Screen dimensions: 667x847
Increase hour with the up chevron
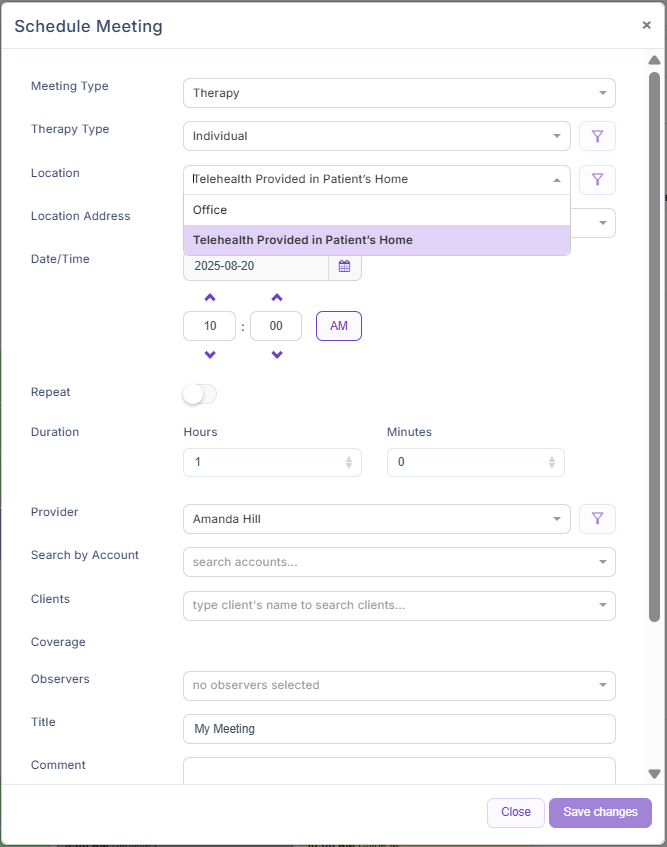(210, 298)
